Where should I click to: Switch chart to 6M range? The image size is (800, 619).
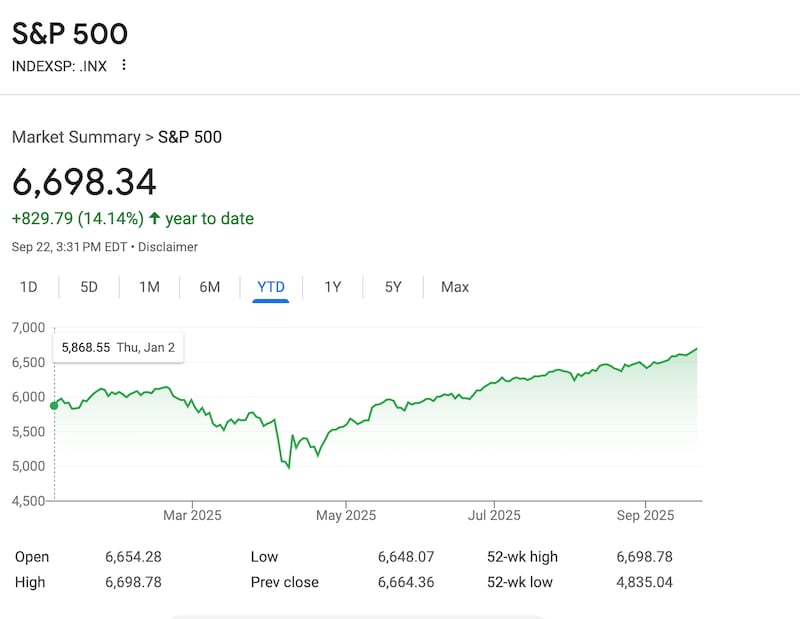pyautogui.click(x=209, y=287)
